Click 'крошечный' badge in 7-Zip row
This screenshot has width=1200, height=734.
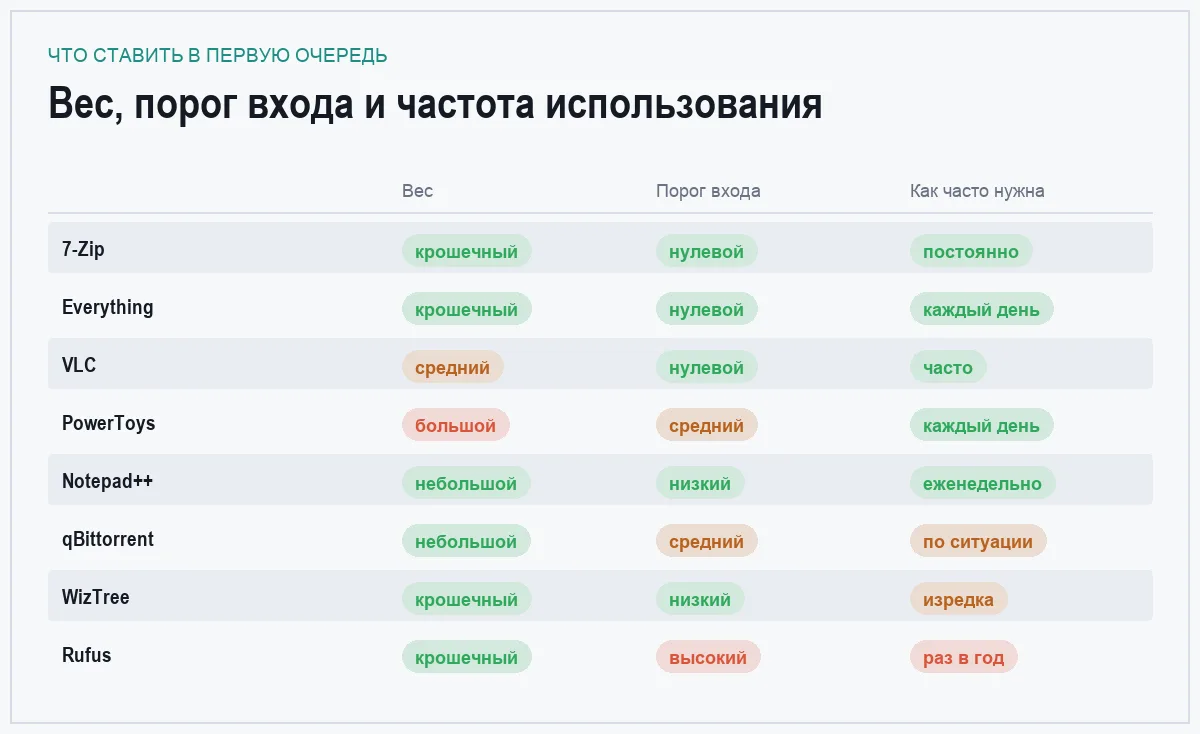[467, 251]
